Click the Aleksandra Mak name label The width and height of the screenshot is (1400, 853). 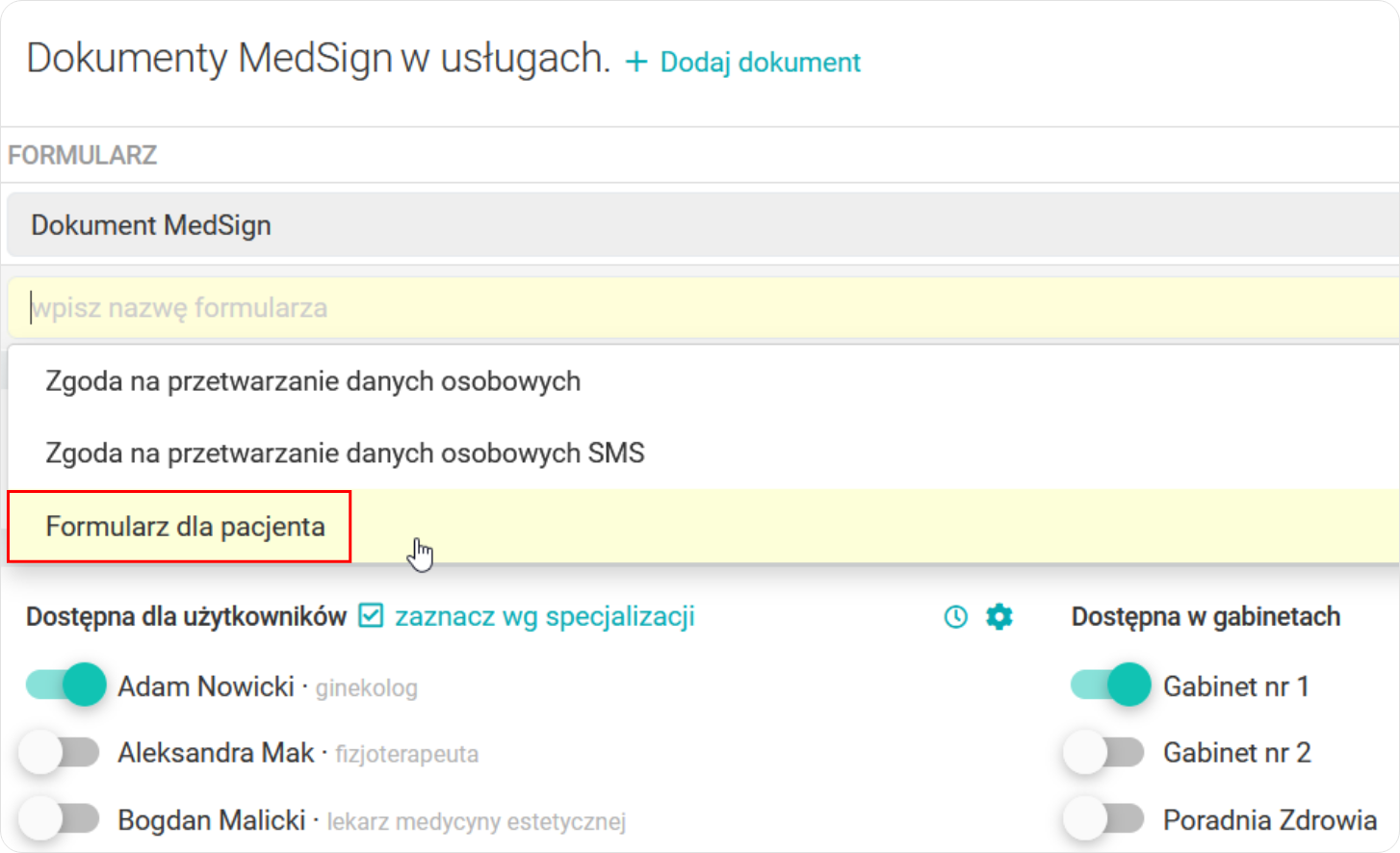click(216, 753)
